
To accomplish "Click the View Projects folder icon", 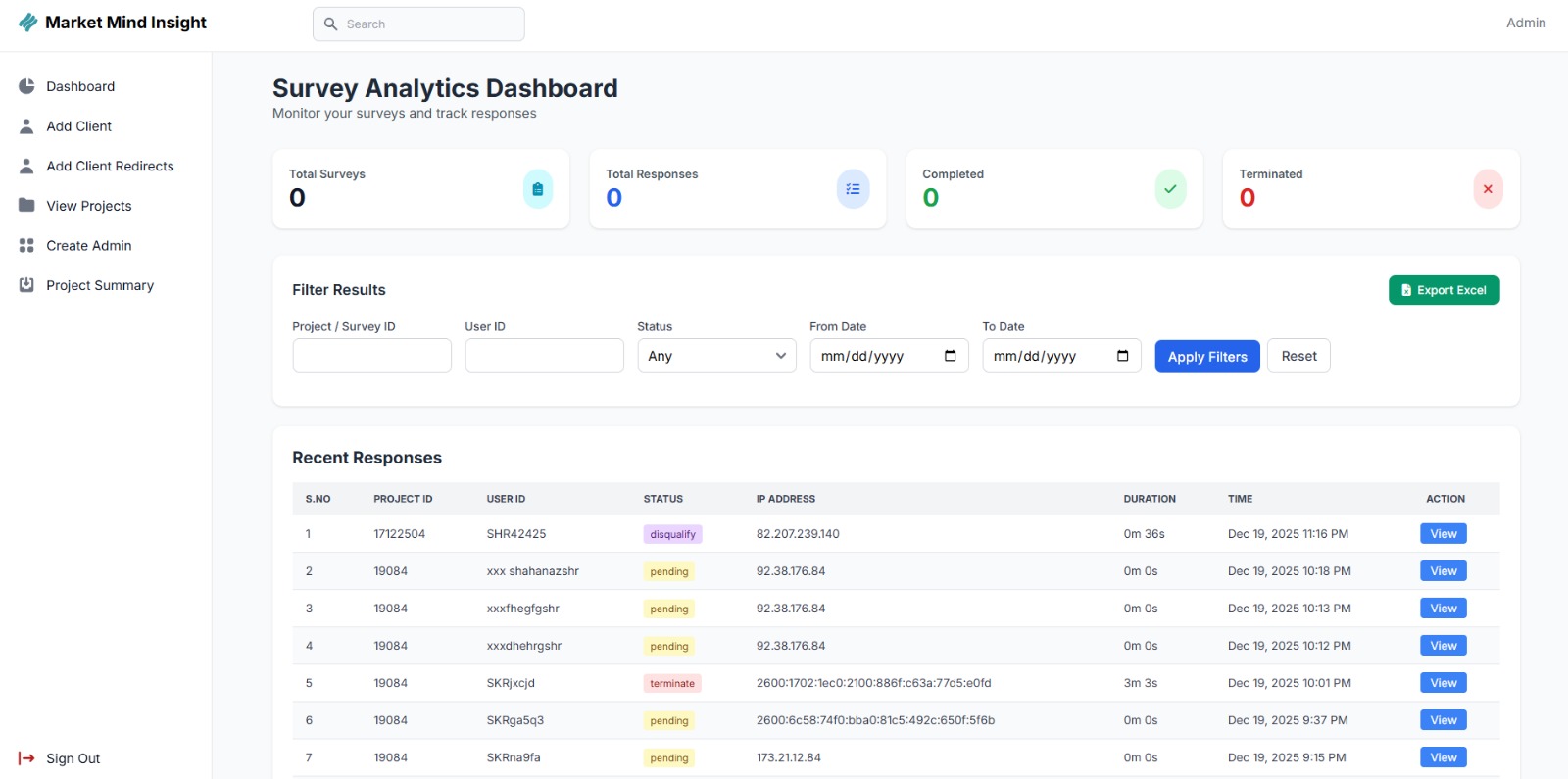I will pyautogui.click(x=26, y=206).
